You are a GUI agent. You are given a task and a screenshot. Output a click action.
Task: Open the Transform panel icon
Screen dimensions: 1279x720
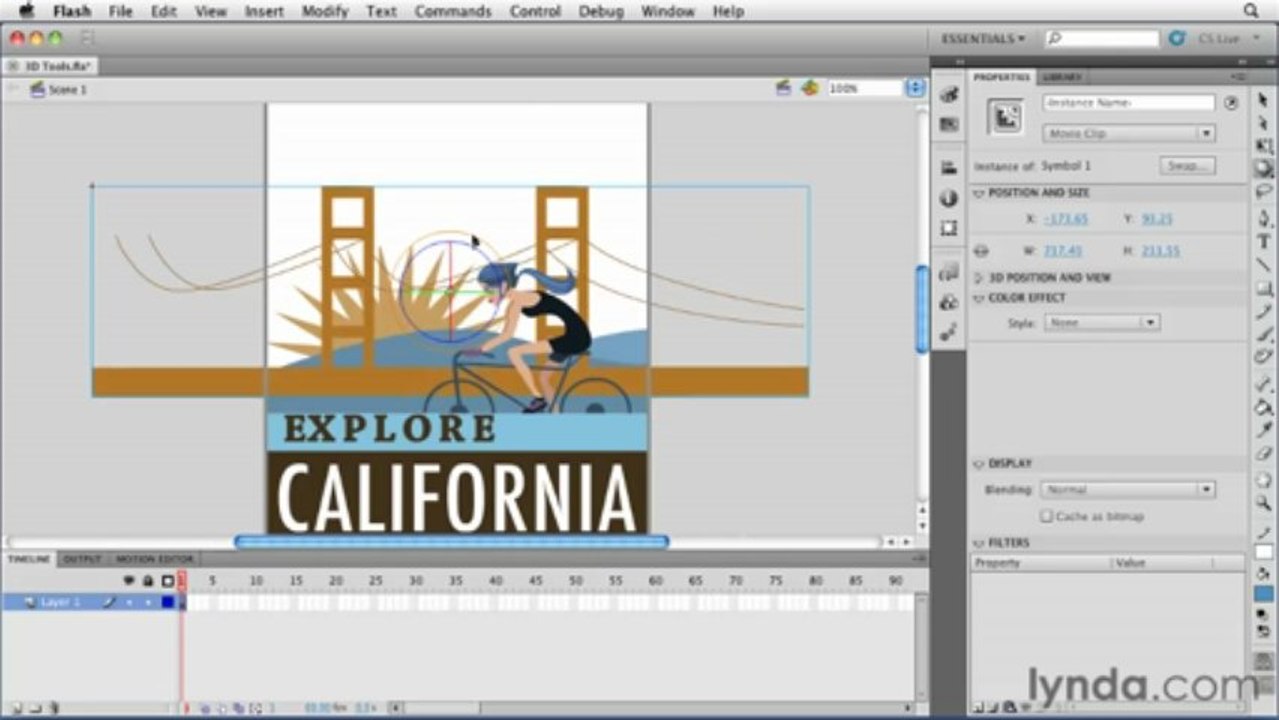coord(949,228)
